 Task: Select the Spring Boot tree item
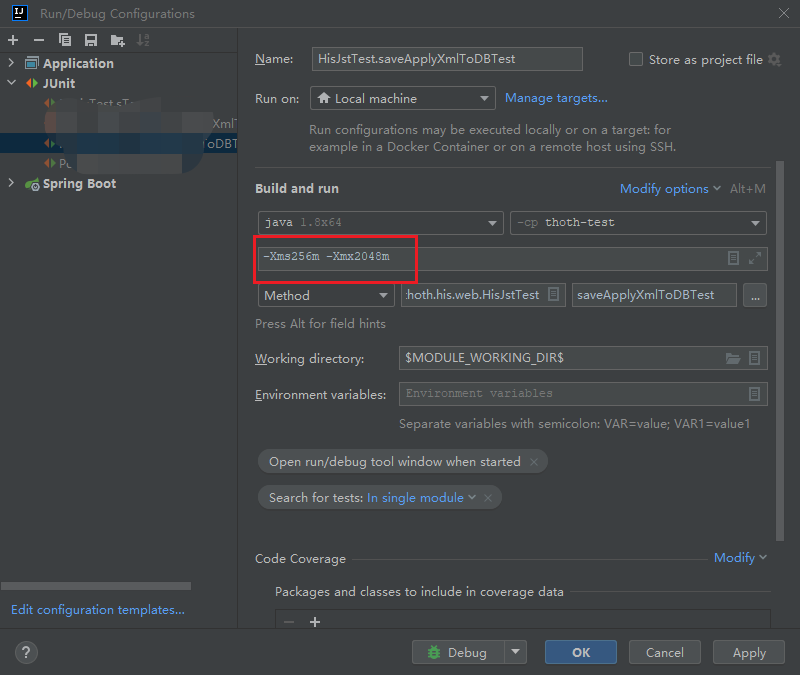79,184
